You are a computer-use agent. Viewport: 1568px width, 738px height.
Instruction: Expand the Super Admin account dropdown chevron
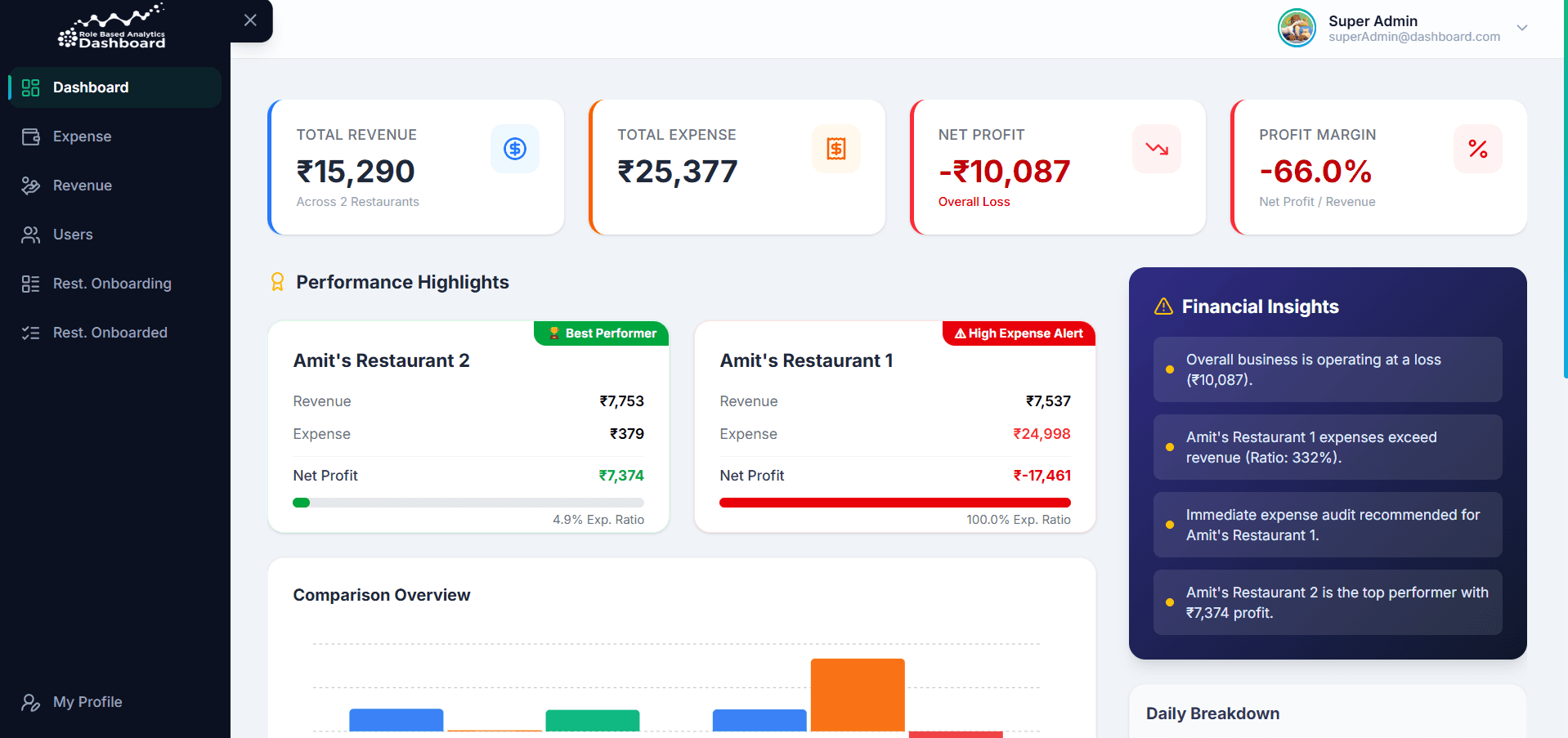click(1522, 28)
